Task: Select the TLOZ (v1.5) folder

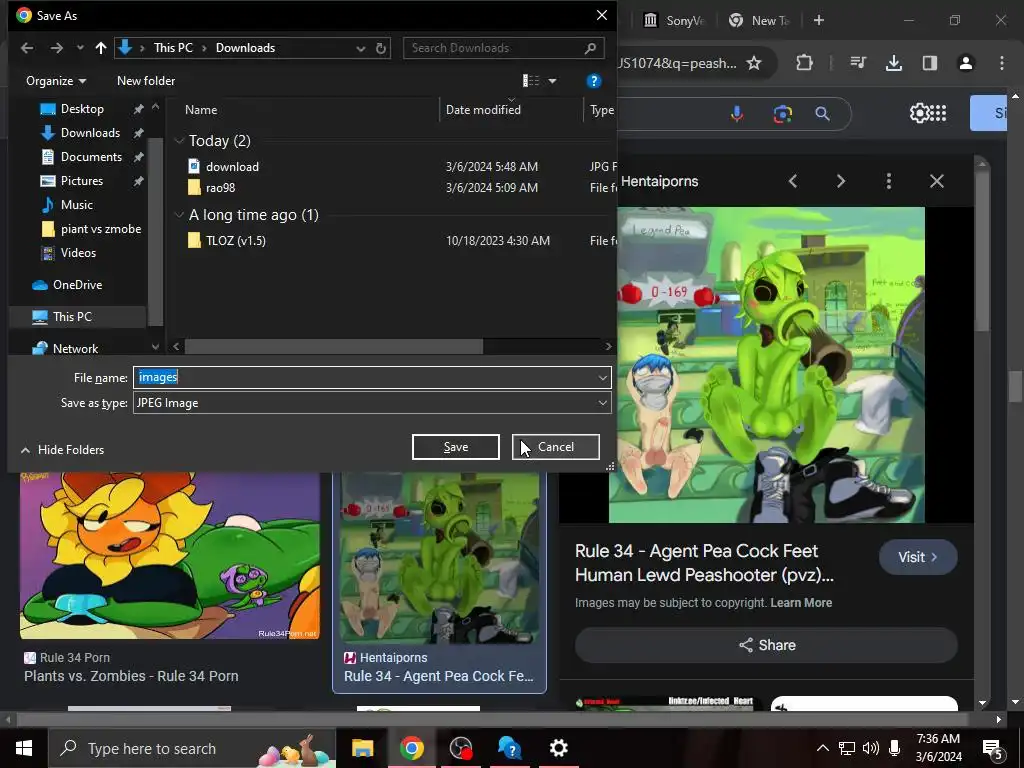Action: coord(236,240)
